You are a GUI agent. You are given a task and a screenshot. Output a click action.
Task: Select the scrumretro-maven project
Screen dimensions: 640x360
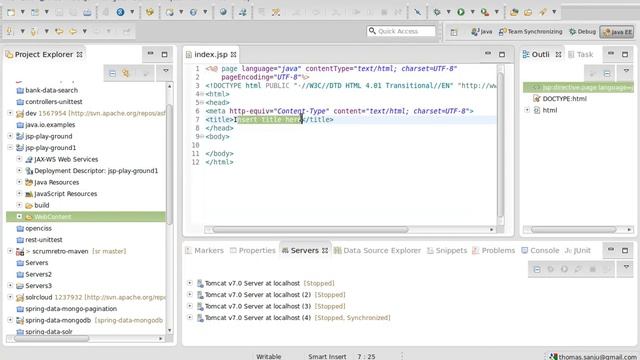click(x=60, y=251)
